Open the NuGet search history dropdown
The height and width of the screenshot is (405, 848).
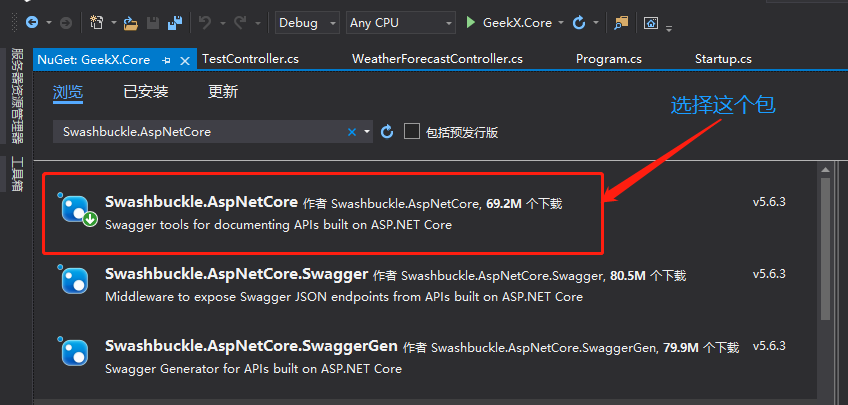367,131
